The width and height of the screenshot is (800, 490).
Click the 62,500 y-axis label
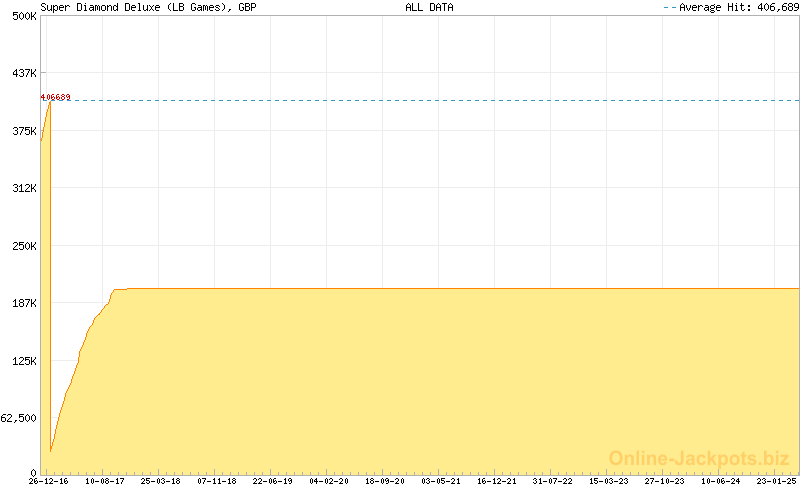tap(20, 418)
